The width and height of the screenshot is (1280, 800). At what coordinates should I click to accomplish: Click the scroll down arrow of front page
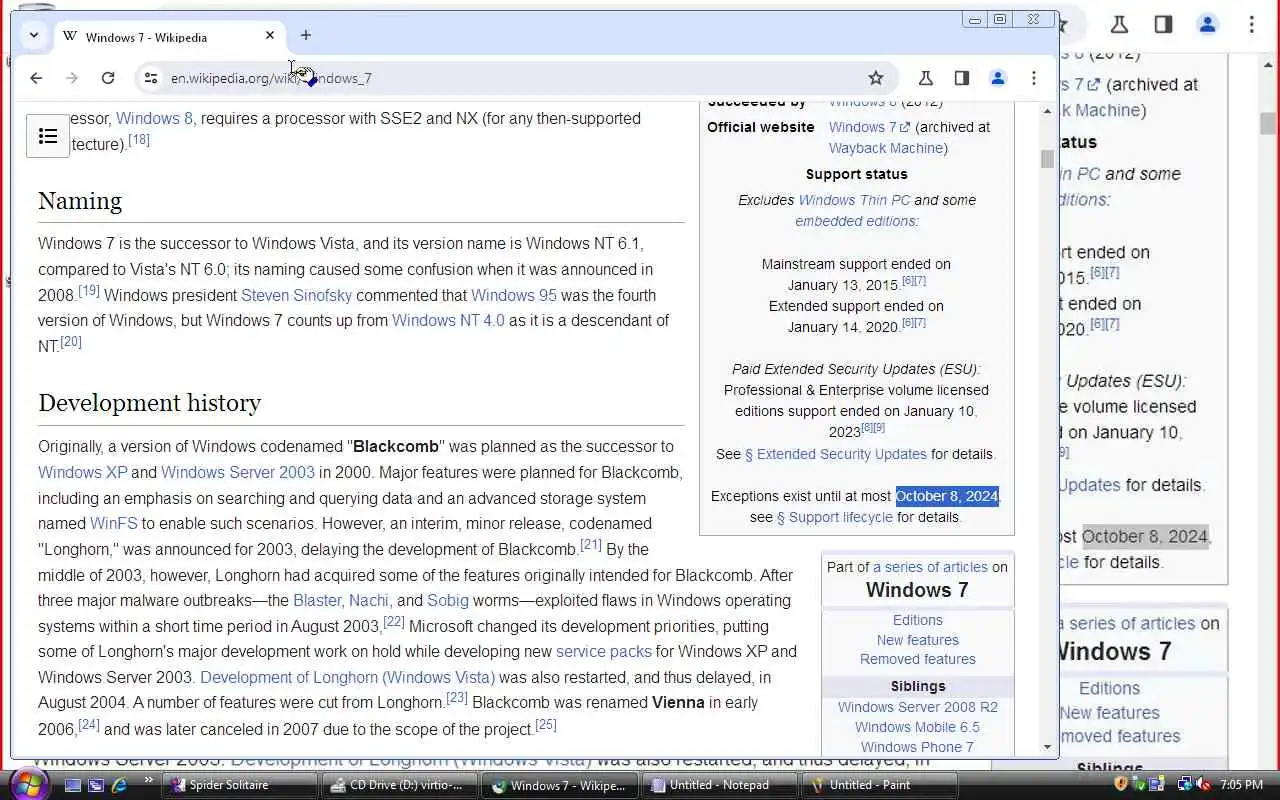click(x=1047, y=746)
